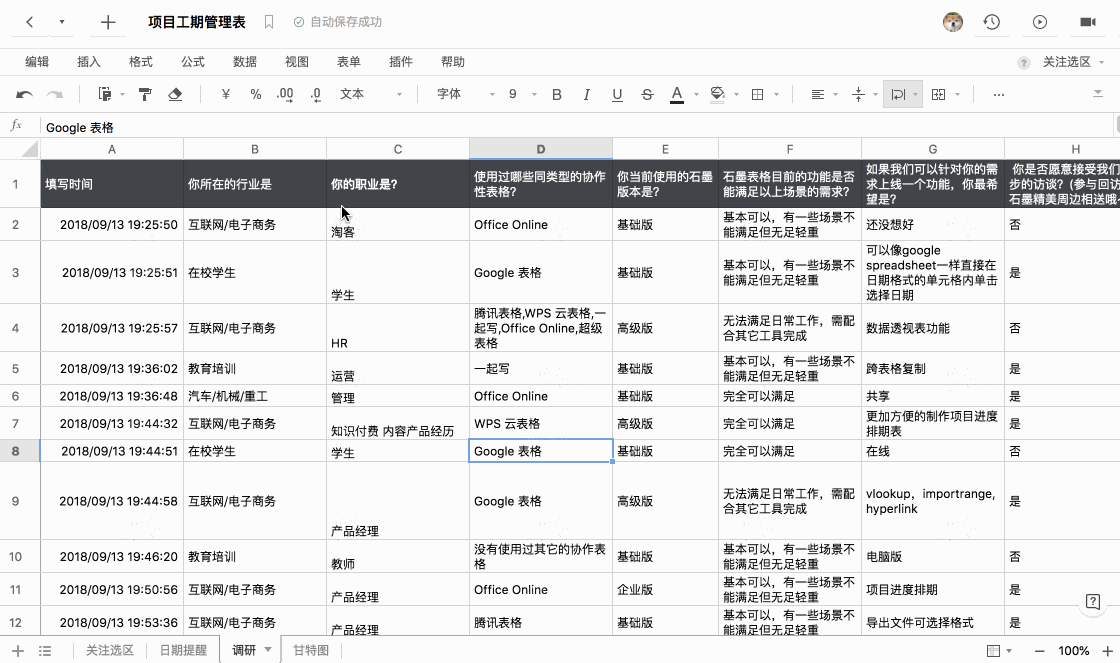
Task: Click the horizontal align icon
Action: pos(818,94)
